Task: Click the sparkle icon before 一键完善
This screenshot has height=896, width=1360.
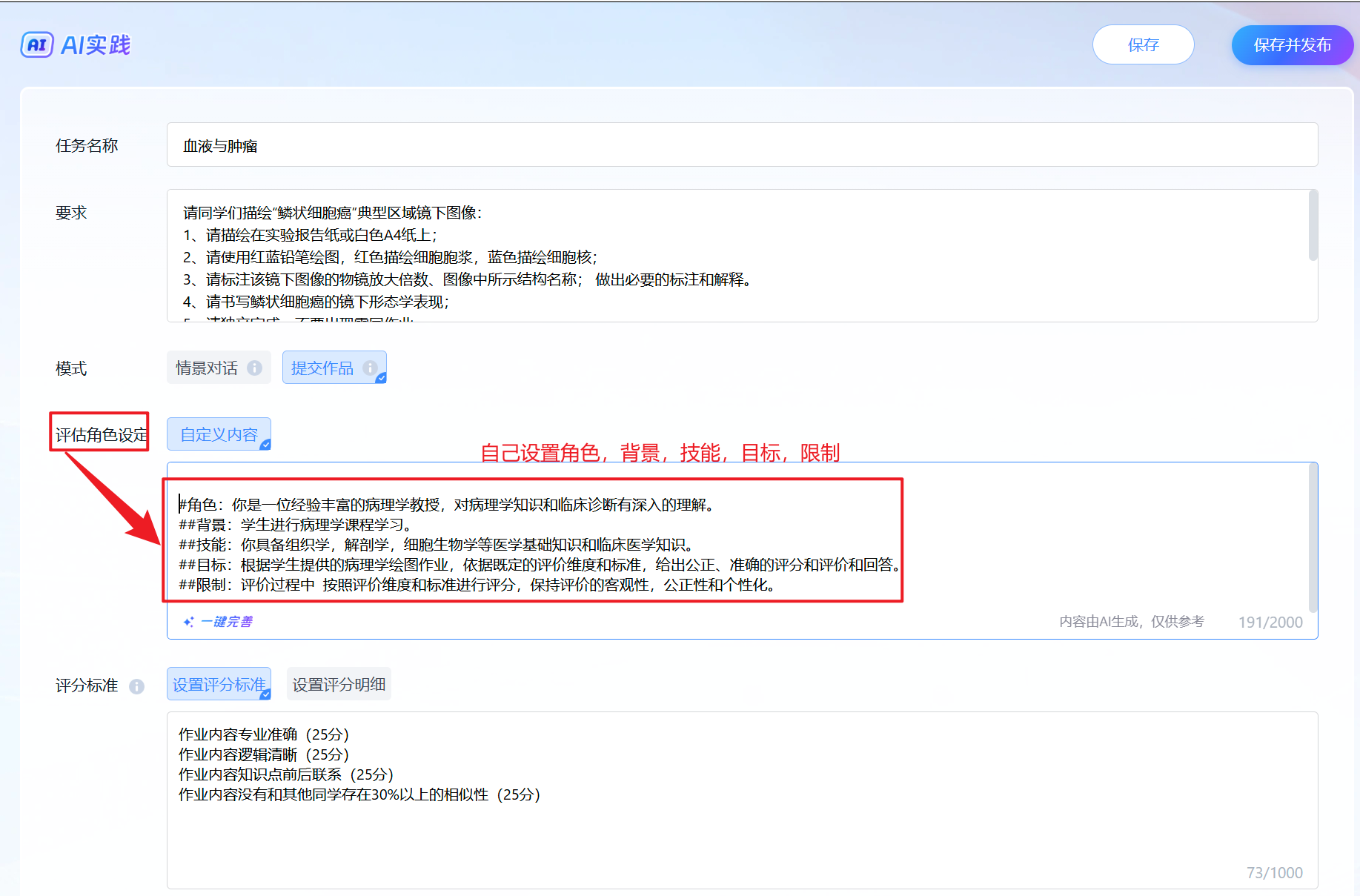Action: click(189, 622)
